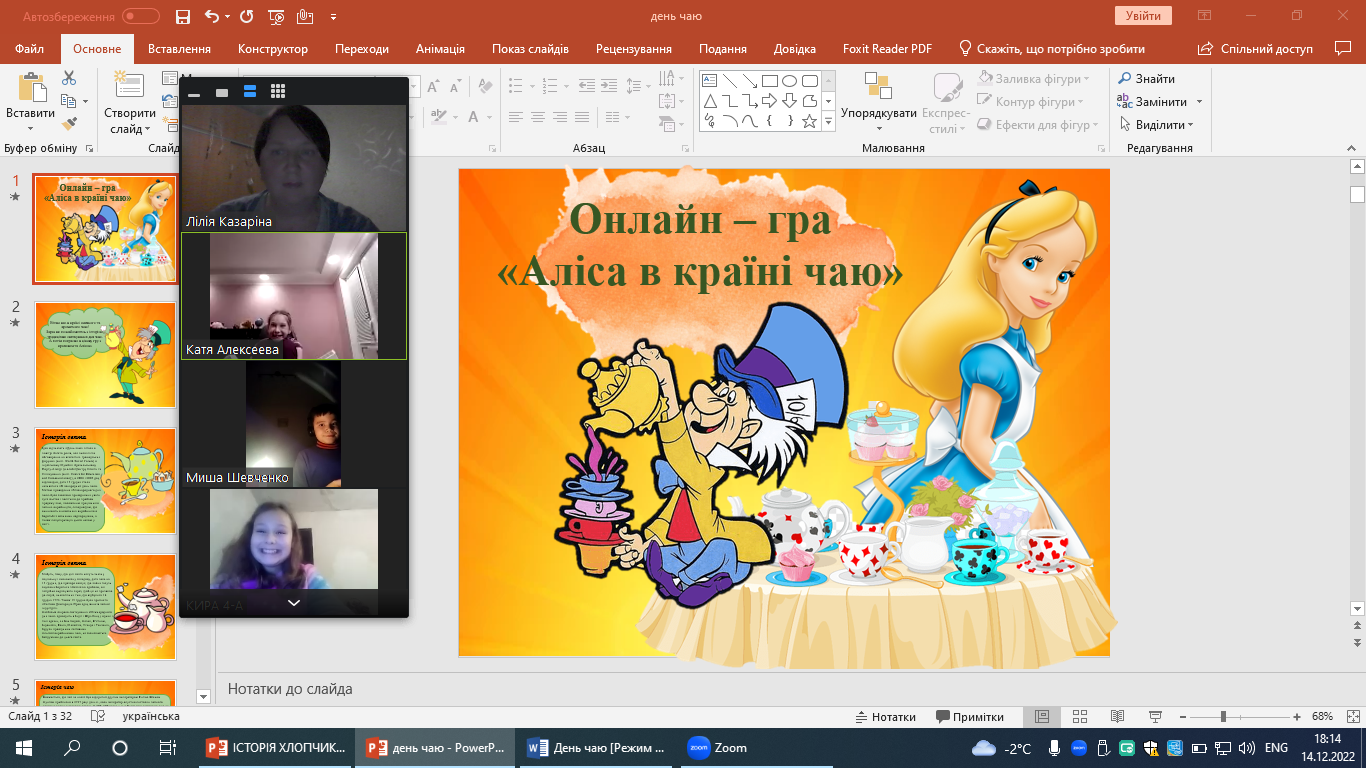Select the right arrow block shape
The height and width of the screenshot is (768, 1366).
pyautogui.click(x=769, y=101)
